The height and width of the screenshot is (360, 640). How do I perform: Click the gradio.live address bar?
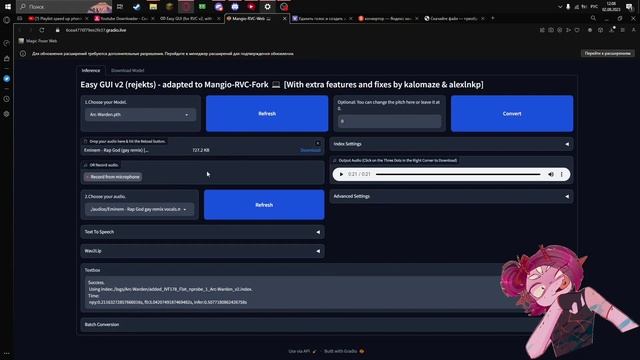[96, 30]
